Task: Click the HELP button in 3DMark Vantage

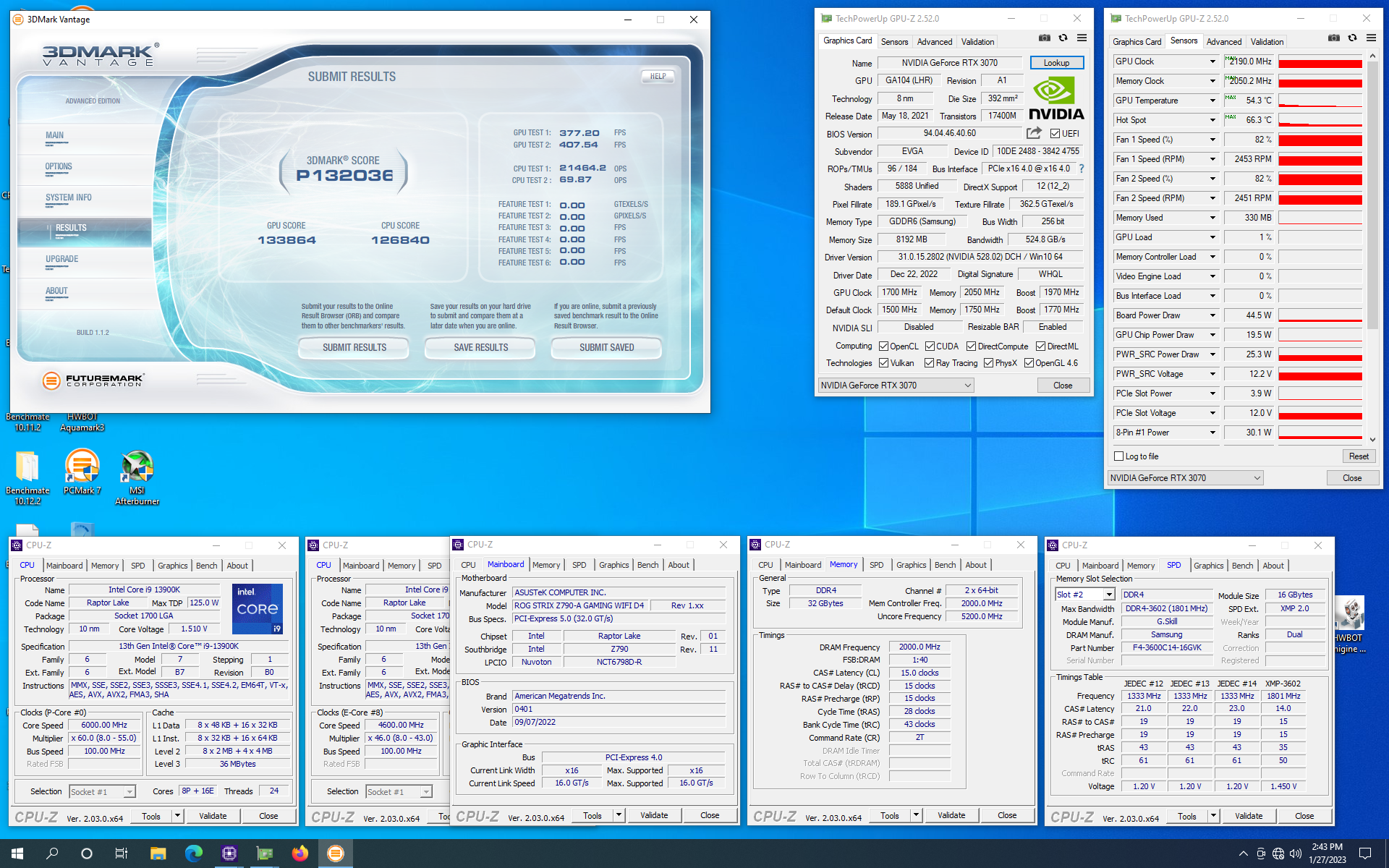Action: tap(658, 76)
